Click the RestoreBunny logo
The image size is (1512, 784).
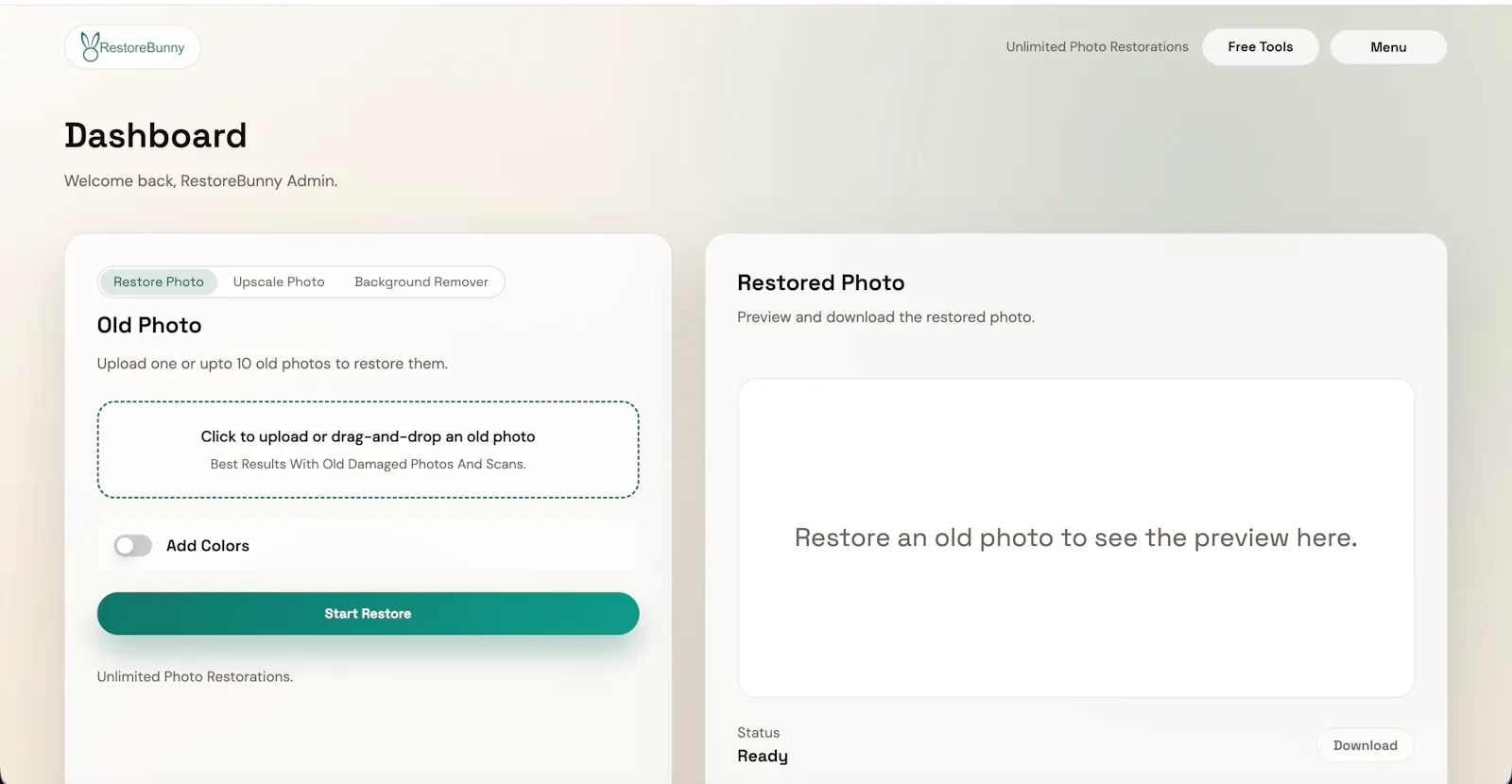coord(132,47)
